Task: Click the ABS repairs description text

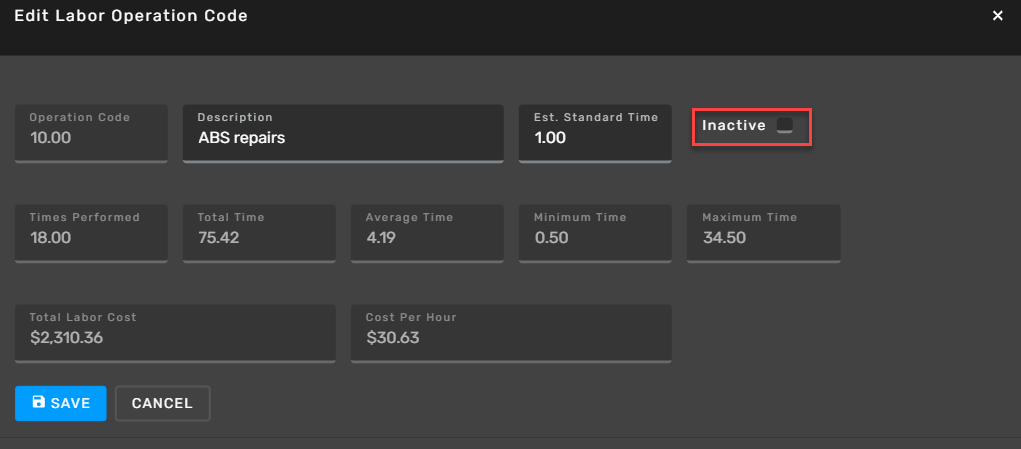Action: pyautogui.click(x=242, y=138)
